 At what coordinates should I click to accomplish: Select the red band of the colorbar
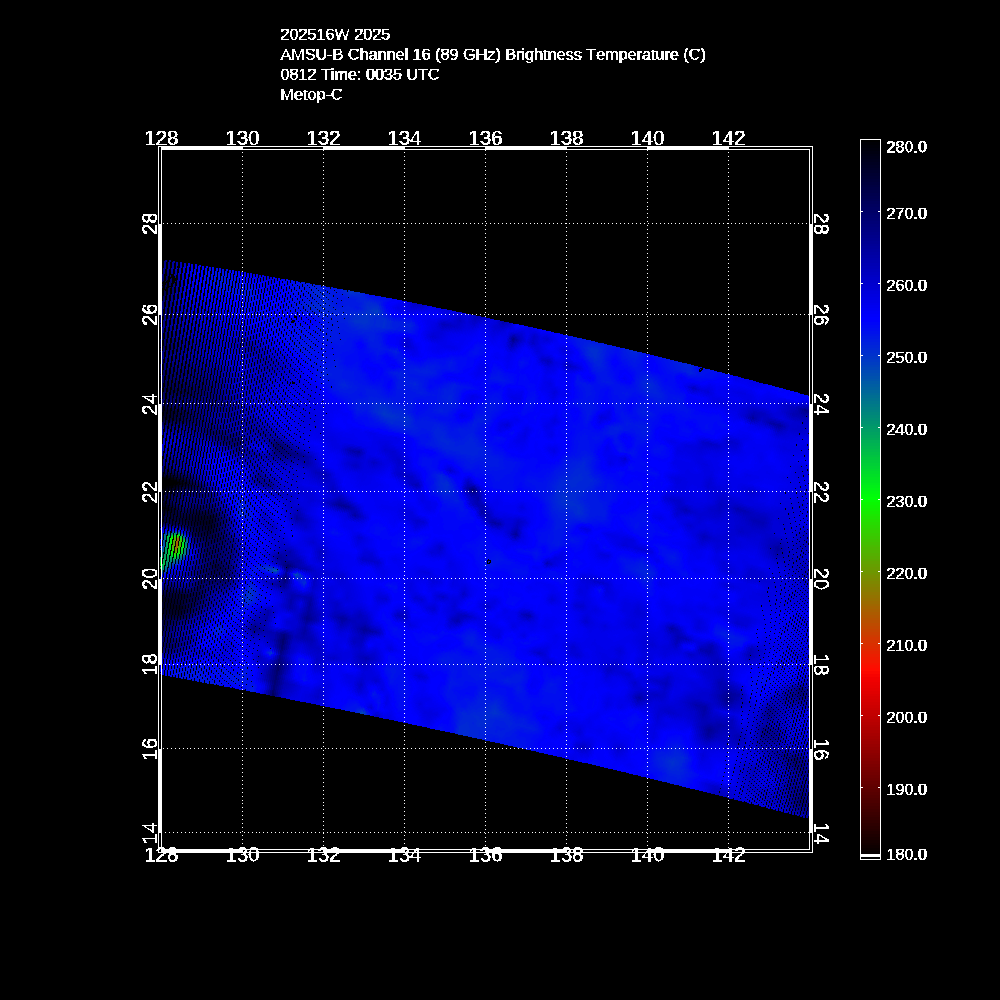(870, 660)
